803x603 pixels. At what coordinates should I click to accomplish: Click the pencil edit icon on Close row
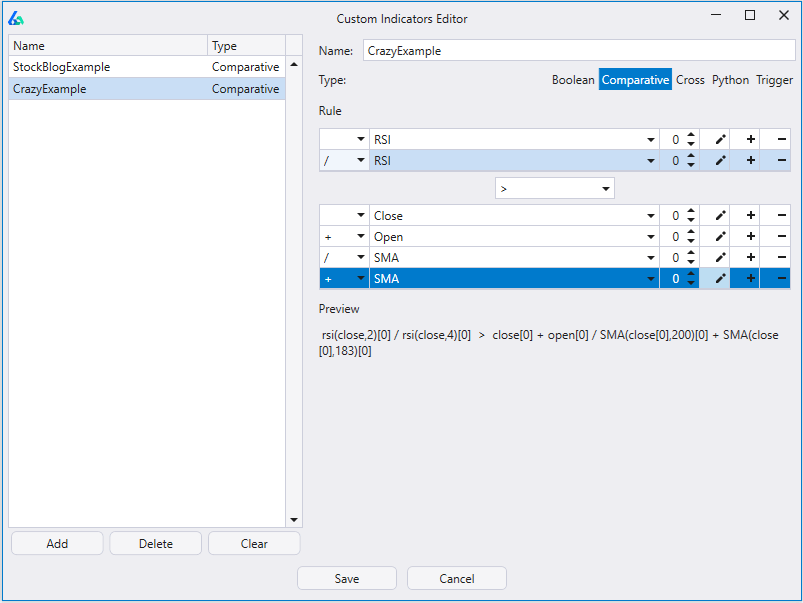tap(720, 216)
